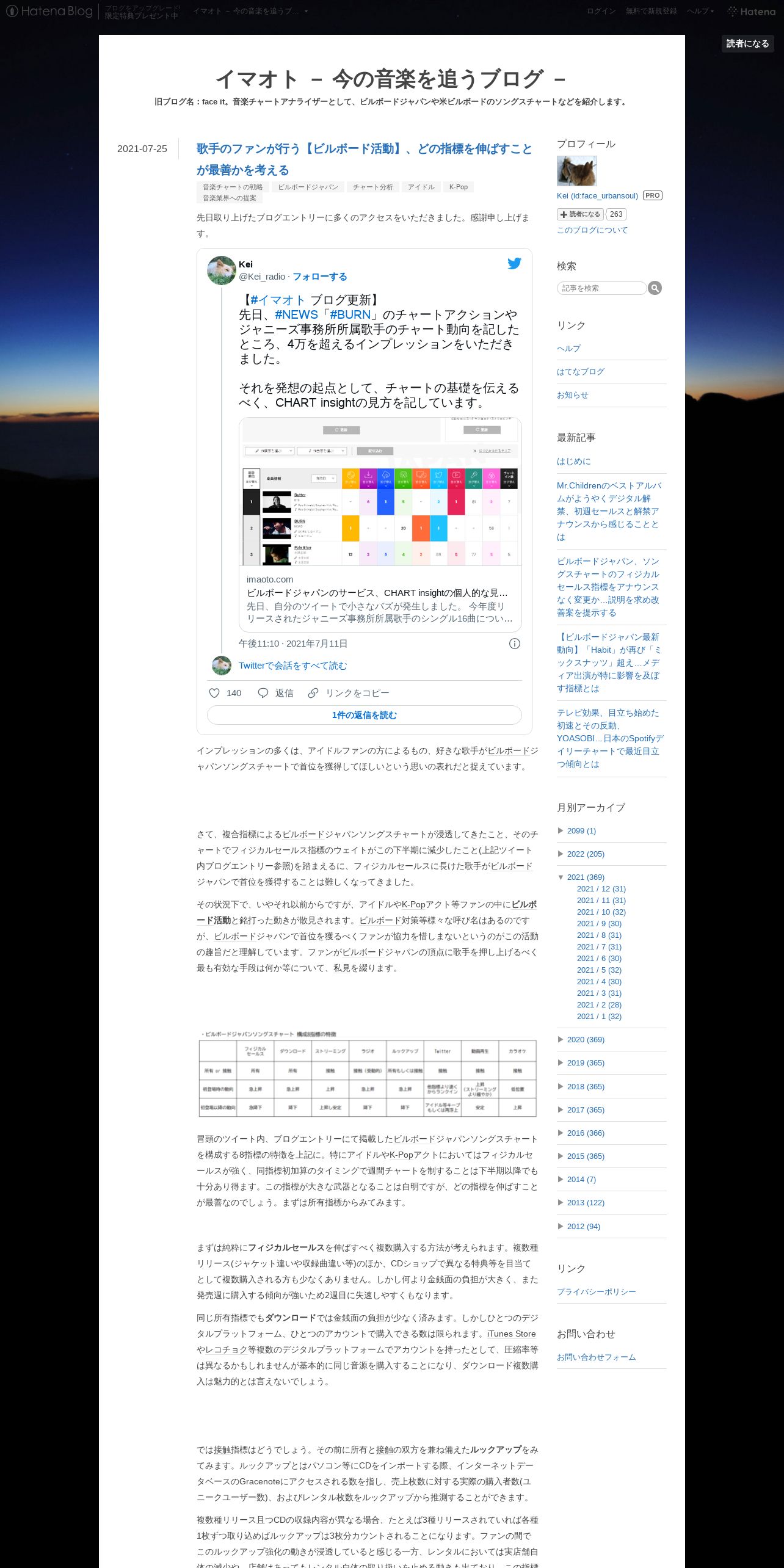Open the article title link
Viewport: 784px width, 1568px height.
[365, 159]
